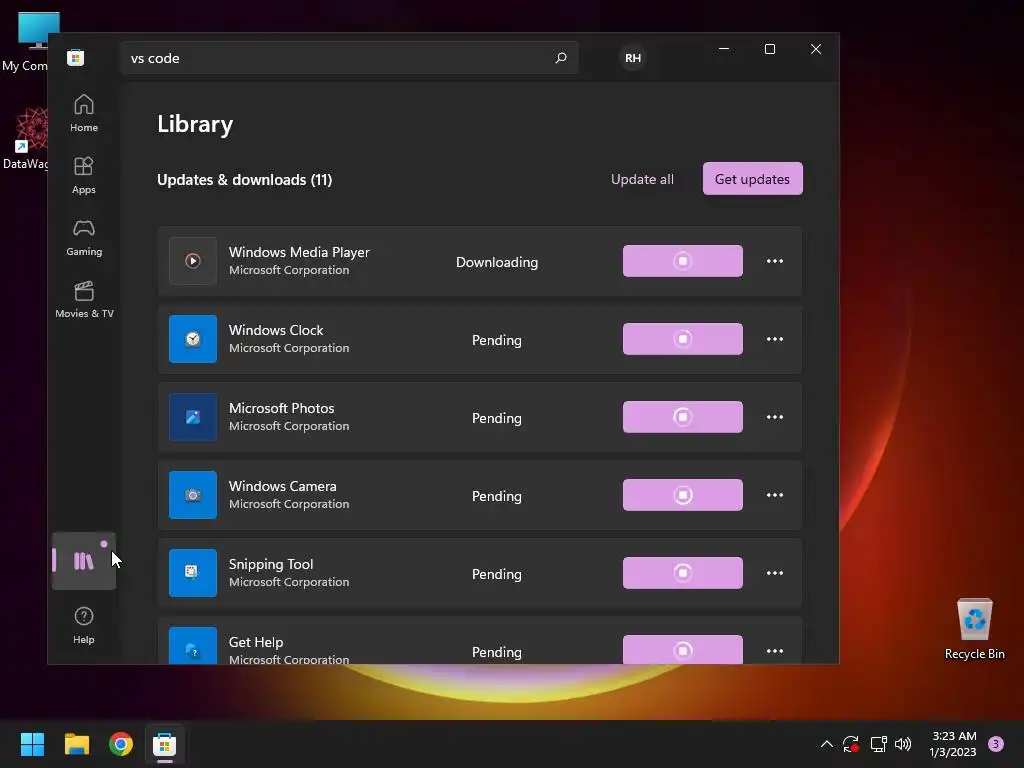Image resolution: width=1024 pixels, height=768 pixels.
Task: Open more options for Windows Media Player
Action: tap(775, 261)
